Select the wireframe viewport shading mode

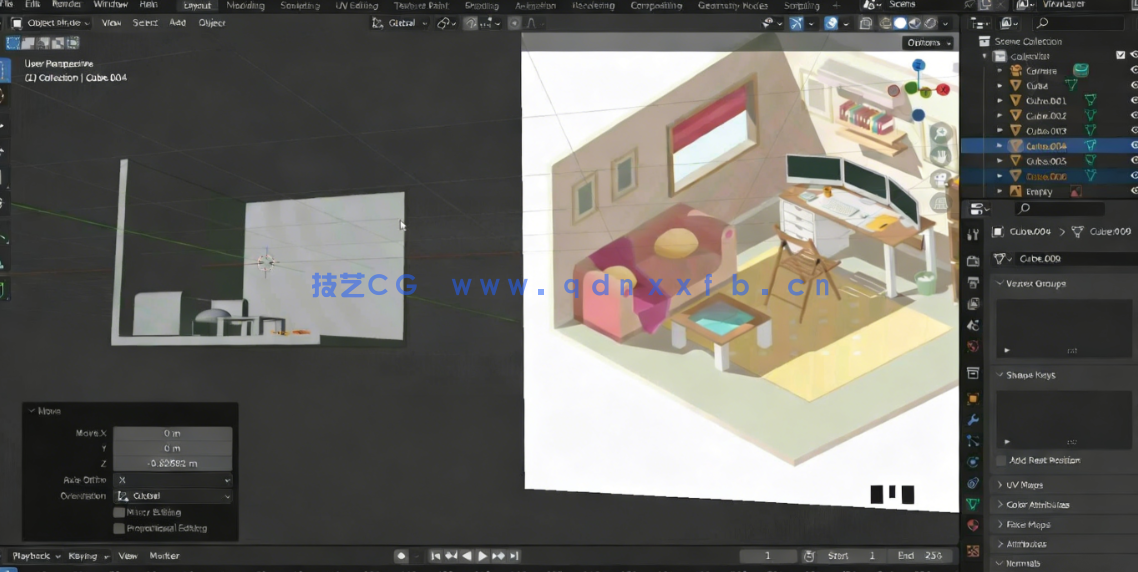(885, 23)
